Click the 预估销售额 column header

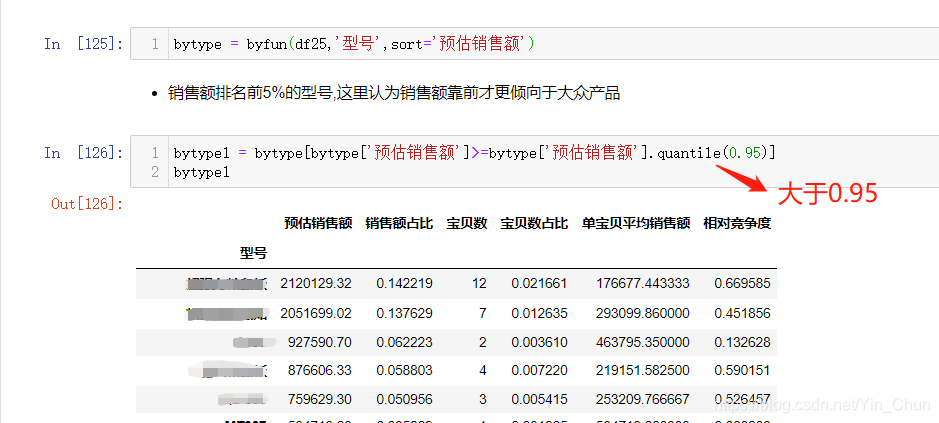318,223
